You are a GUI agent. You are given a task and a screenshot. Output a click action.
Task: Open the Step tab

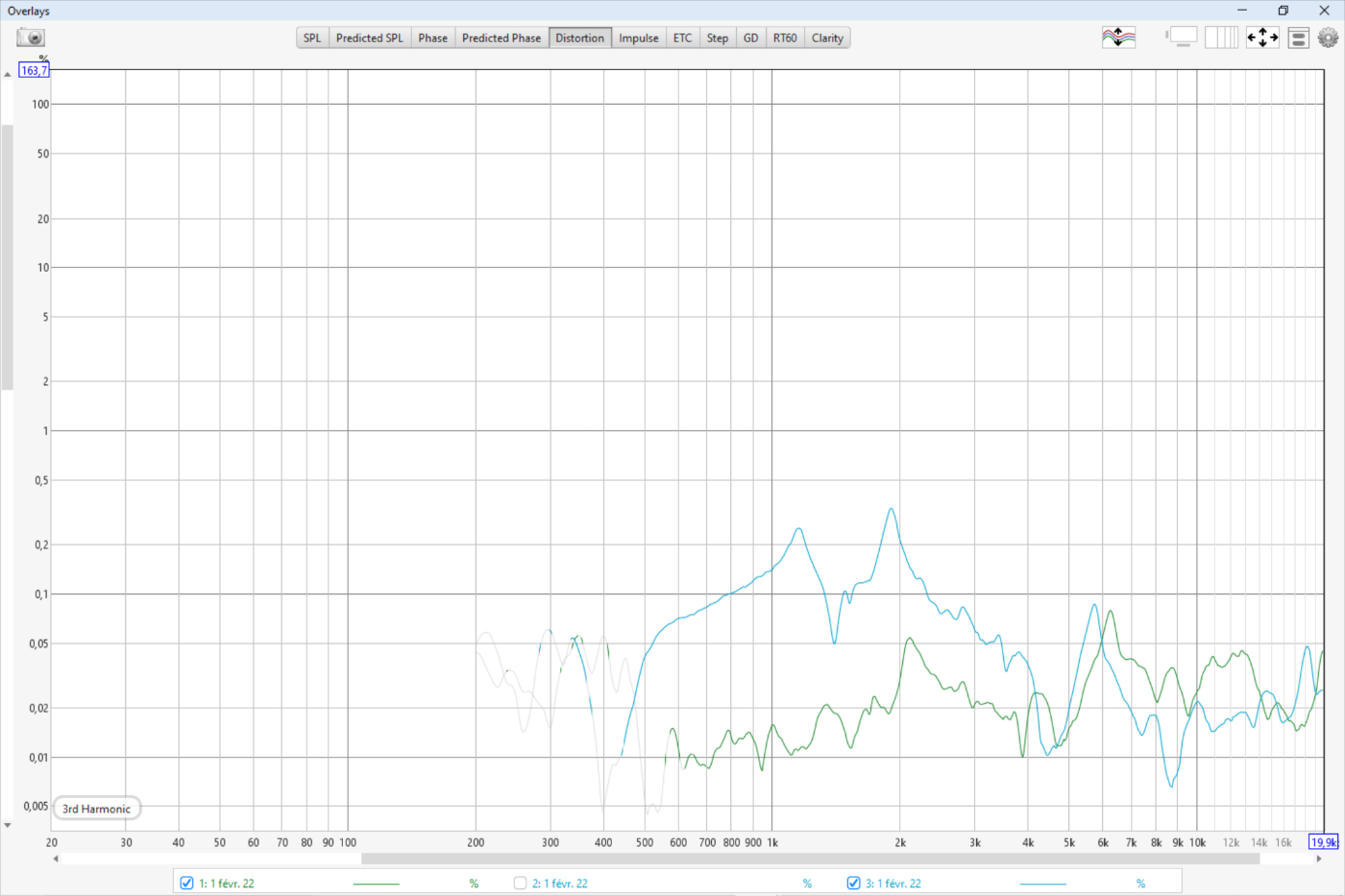tap(718, 38)
